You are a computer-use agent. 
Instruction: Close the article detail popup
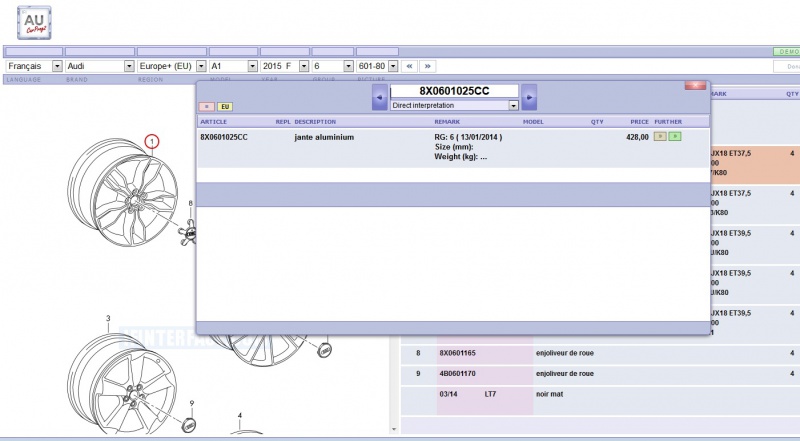pos(695,86)
